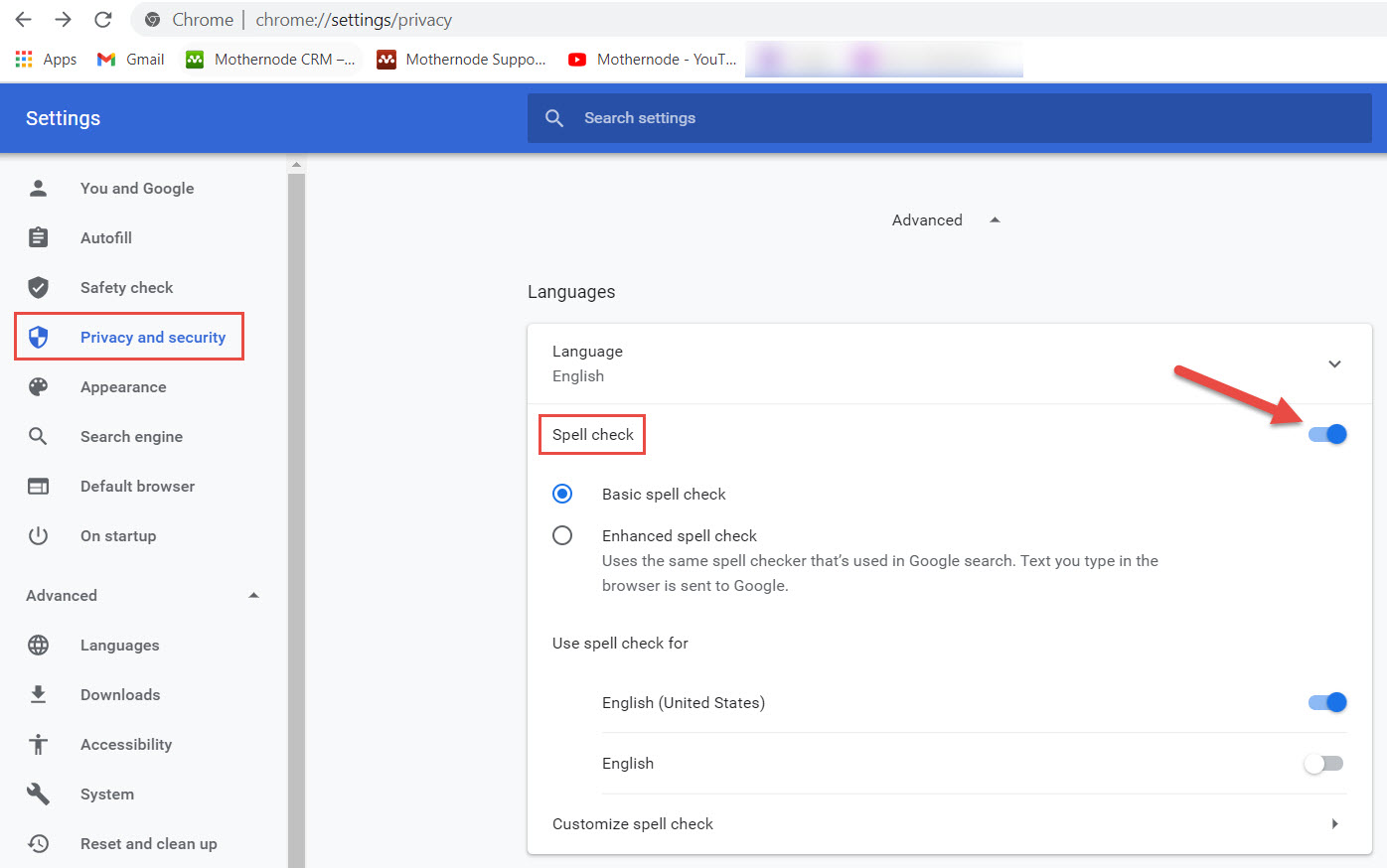Click the Safety check shield icon
This screenshot has height=868, width=1387.
click(38, 287)
